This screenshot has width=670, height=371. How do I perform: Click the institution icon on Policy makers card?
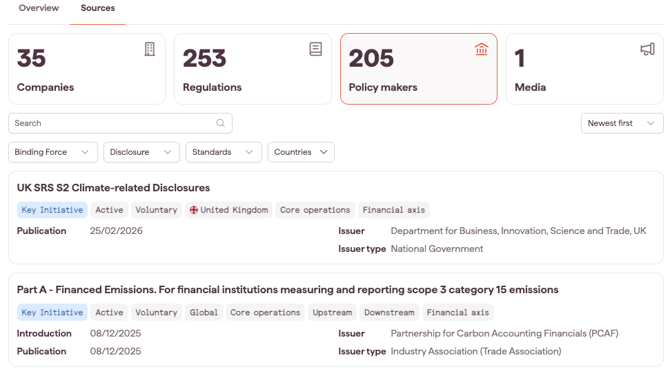[482, 49]
